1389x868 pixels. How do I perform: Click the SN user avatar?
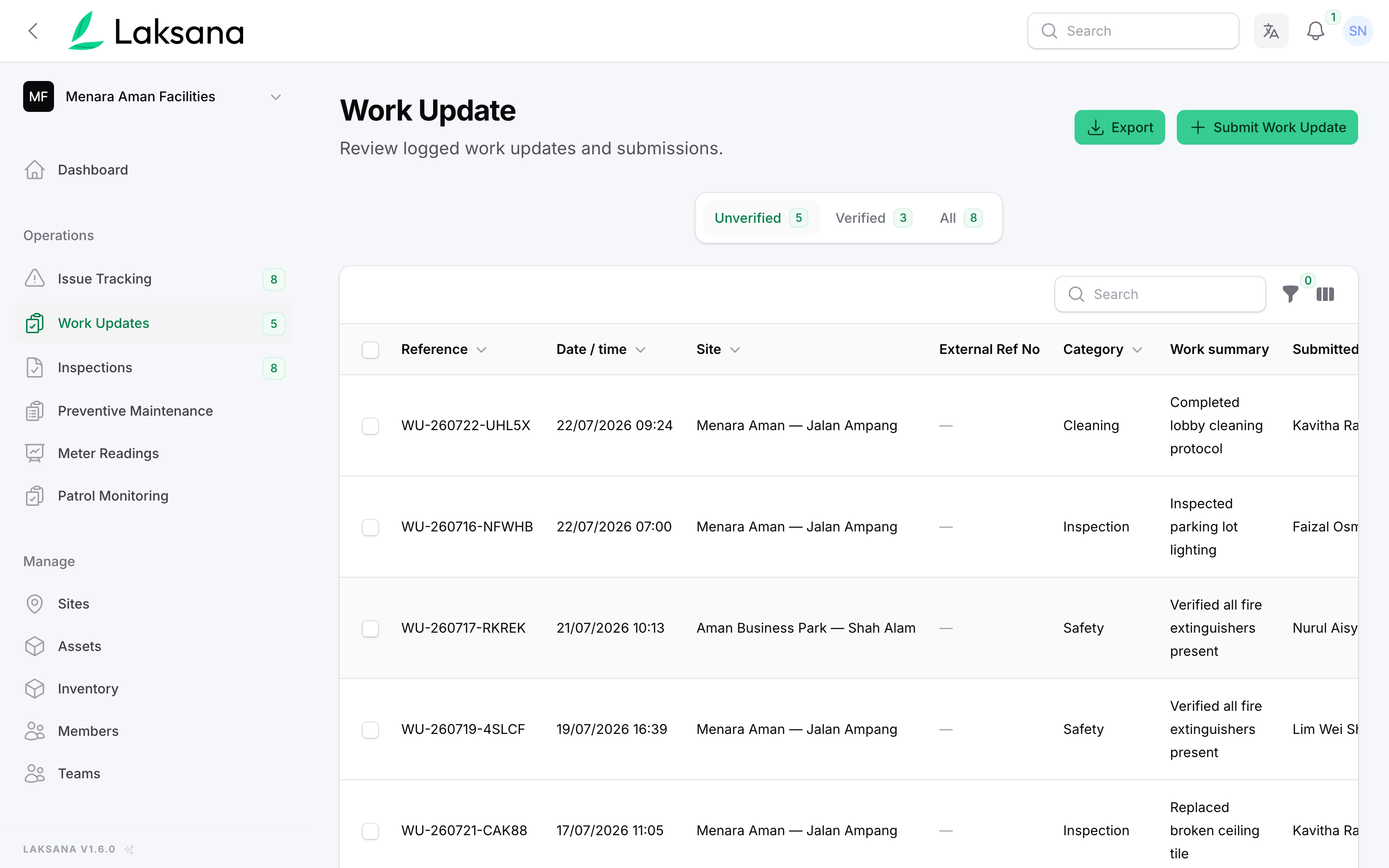coord(1358,31)
